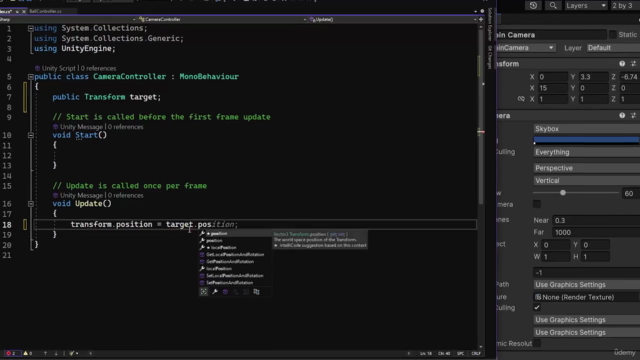Select the unstarred 'localPosition' completion item
The width and height of the screenshot is (640, 360).
235,269
